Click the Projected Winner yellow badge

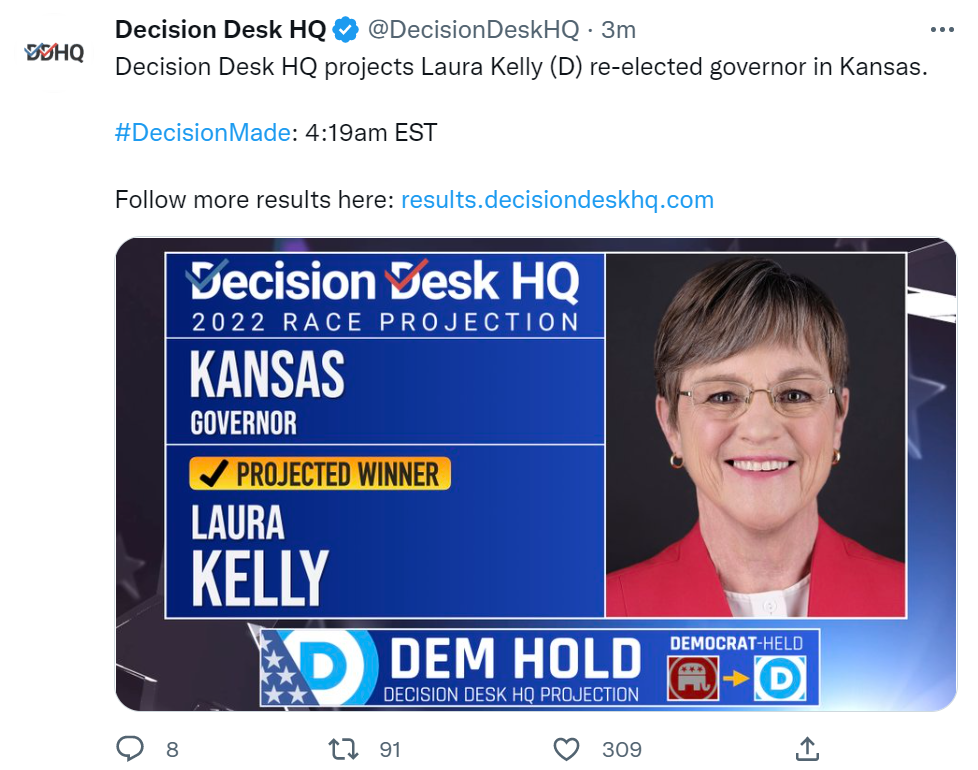coord(320,474)
